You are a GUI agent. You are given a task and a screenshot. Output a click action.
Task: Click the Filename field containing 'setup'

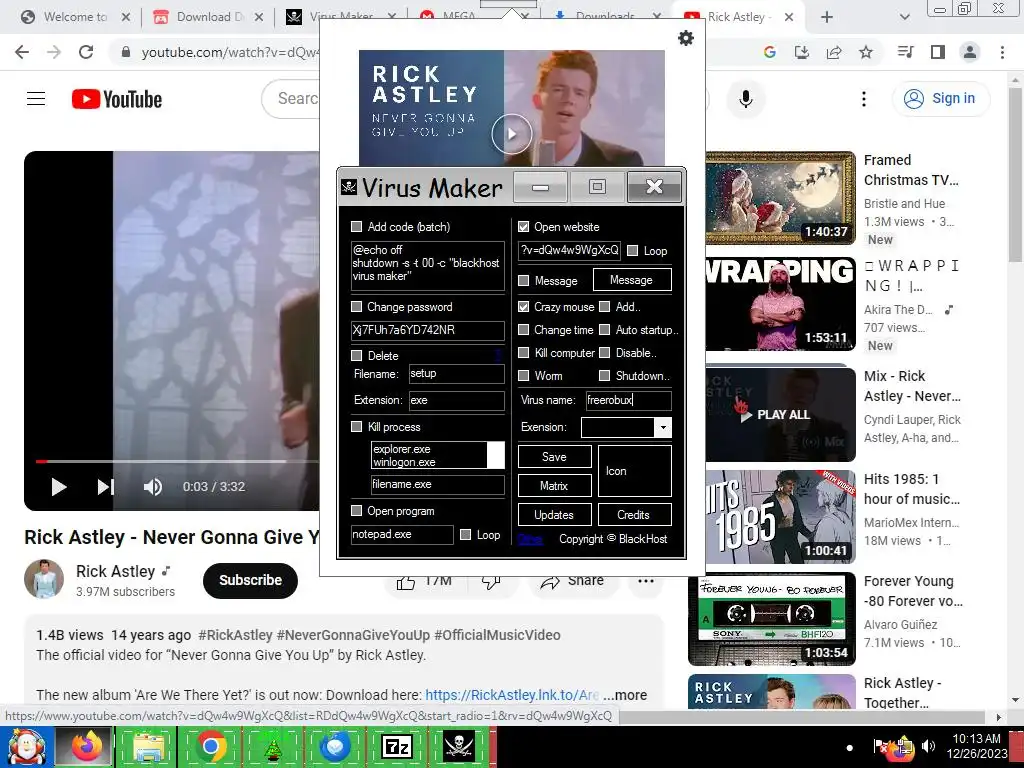point(456,374)
